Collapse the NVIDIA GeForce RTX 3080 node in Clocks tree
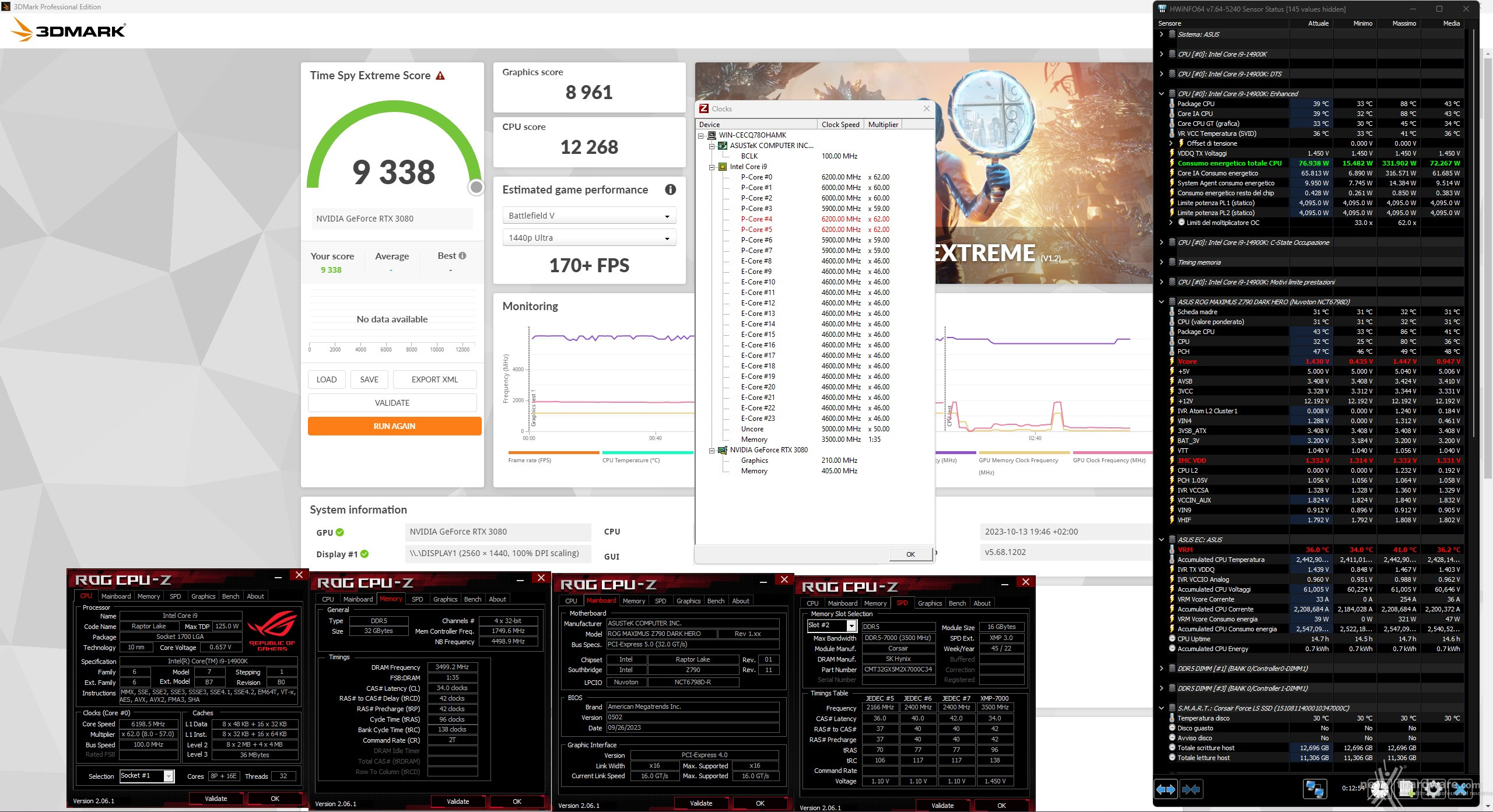This screenshot has width=1493, height=812. click(x=712, y=451)
